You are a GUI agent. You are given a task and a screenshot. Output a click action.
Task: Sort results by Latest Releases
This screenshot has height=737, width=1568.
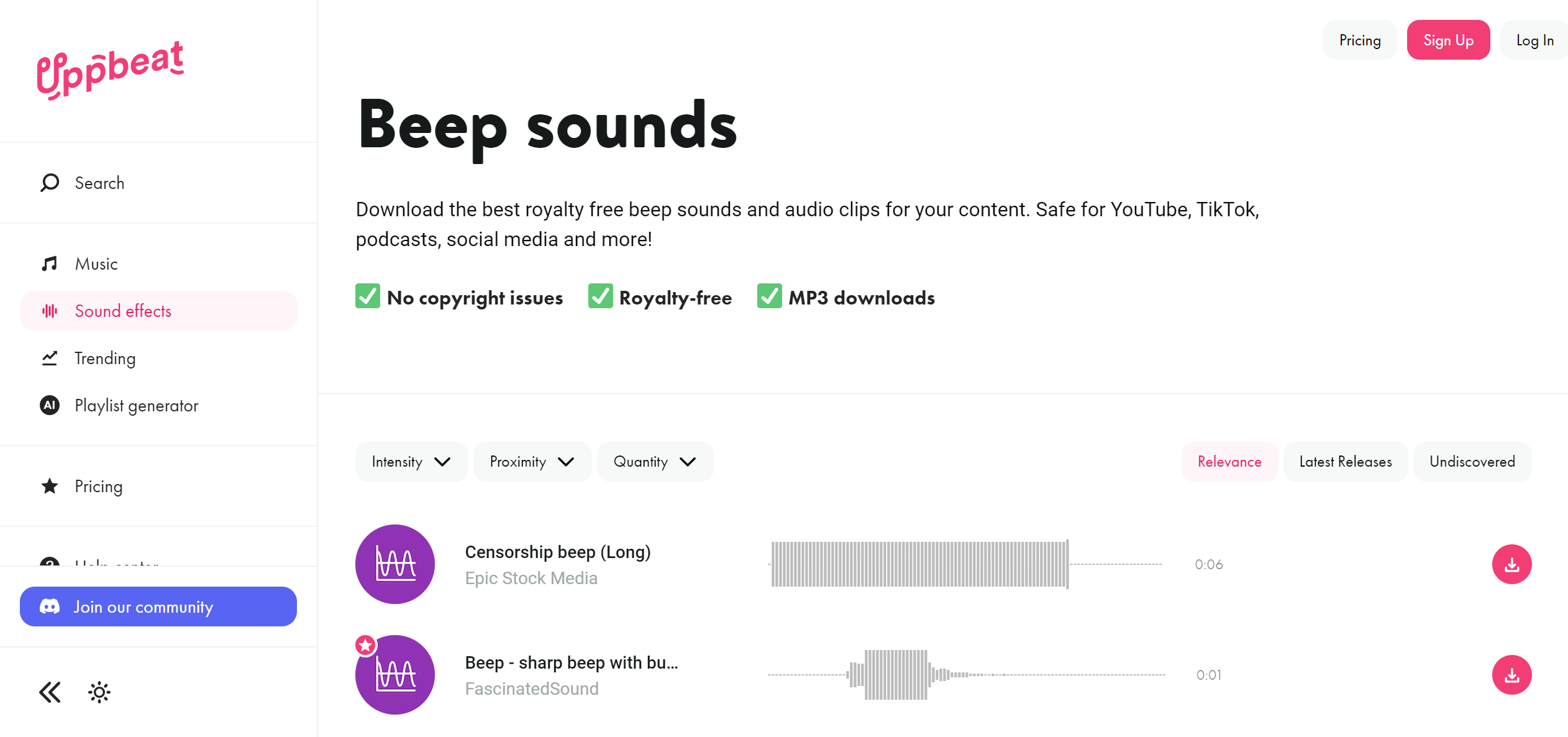pos(1346,462)
